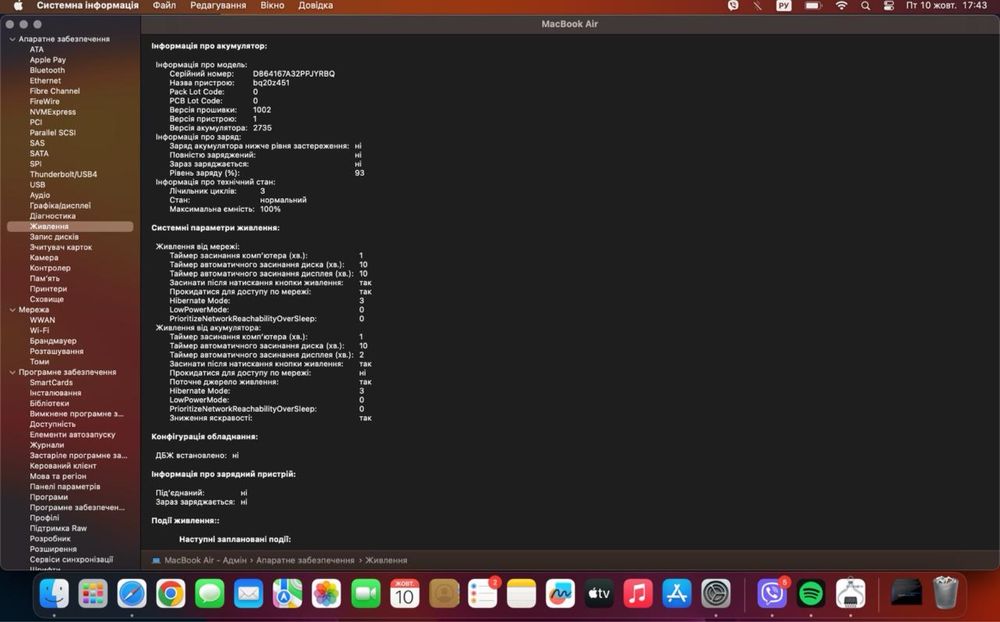Select USB in the sidebar
The height and width of the screenshot is (622, 1000).
click(x=37, y=185)
